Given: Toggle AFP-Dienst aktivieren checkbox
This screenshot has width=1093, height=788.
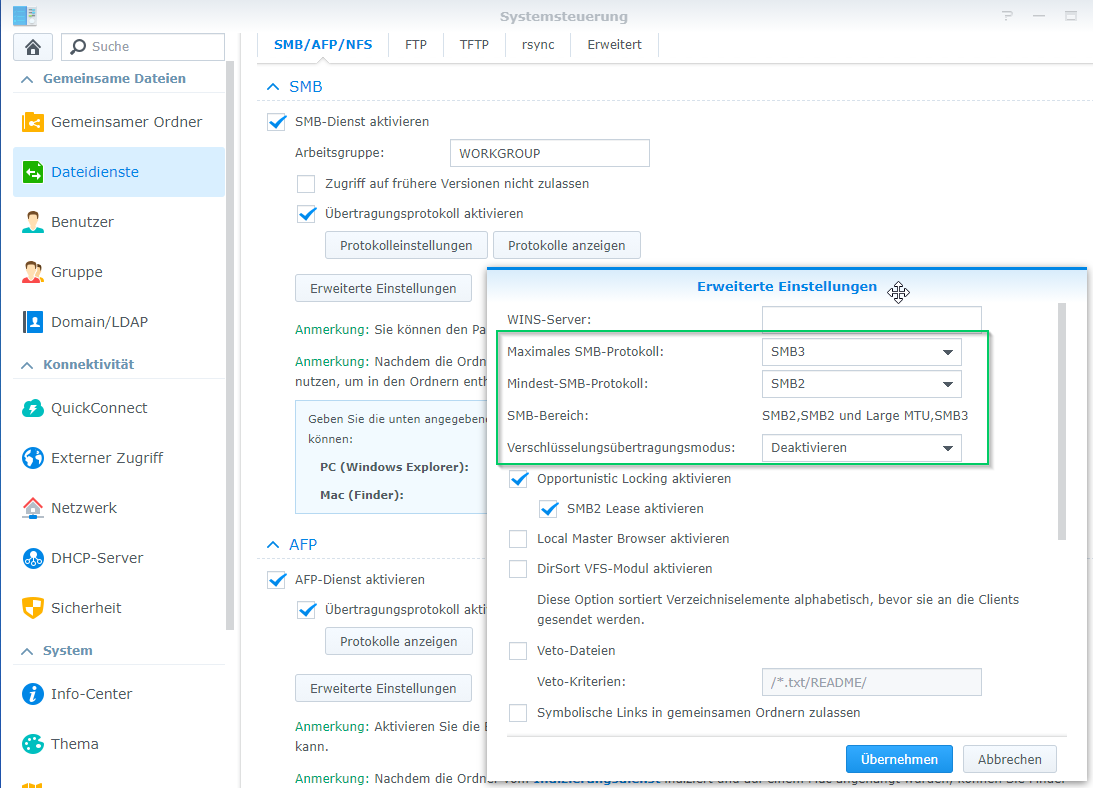Looking at the screenshot, I should point(277,580).
